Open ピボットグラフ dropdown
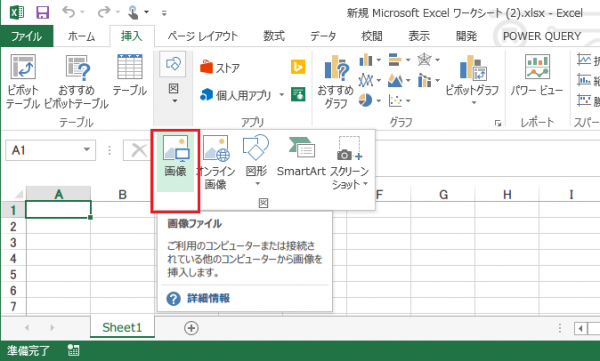This screenshot has height=361, width=600. [473, 103]
